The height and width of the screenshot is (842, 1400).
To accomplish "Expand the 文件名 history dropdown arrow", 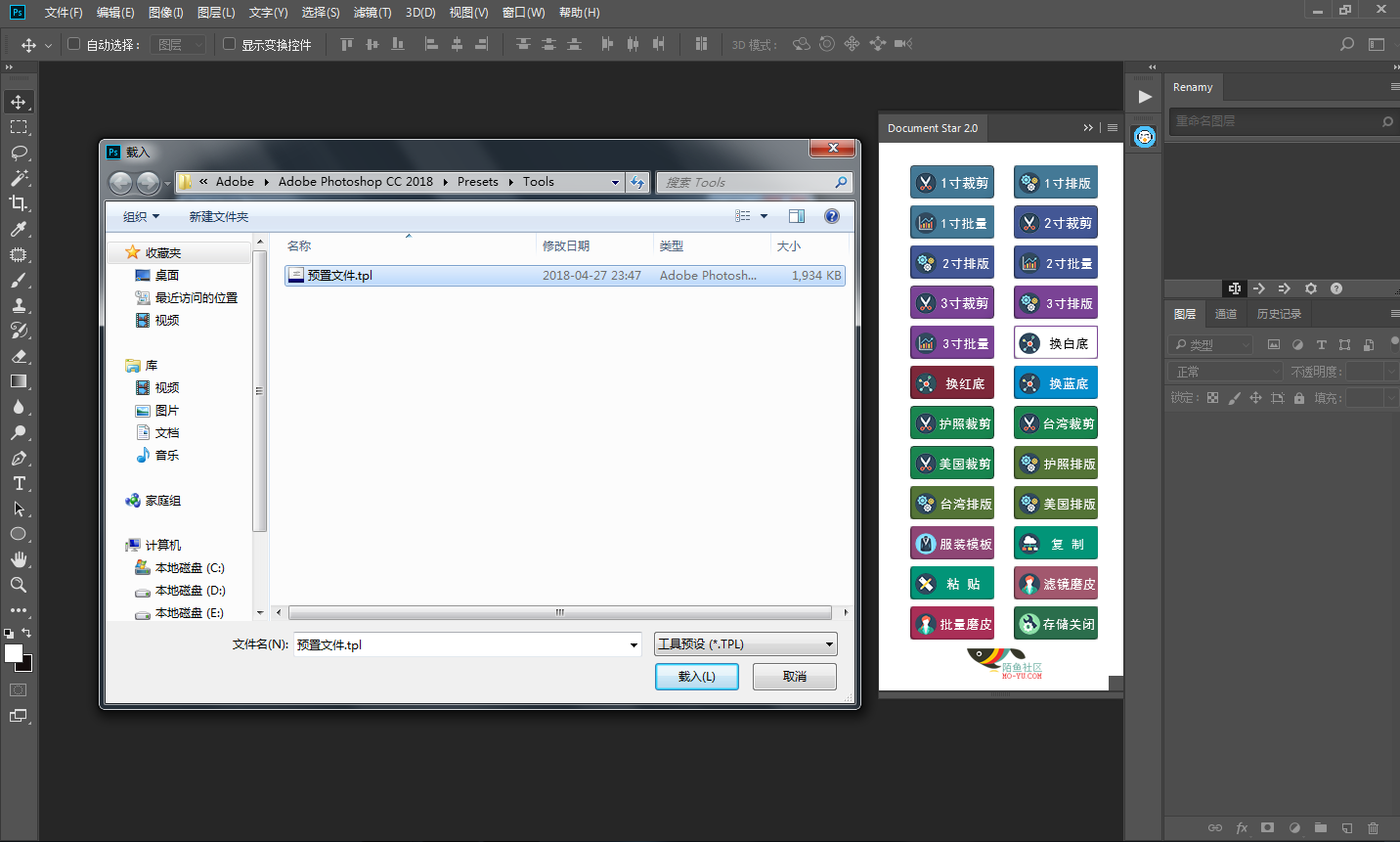I will coord(634,644).
